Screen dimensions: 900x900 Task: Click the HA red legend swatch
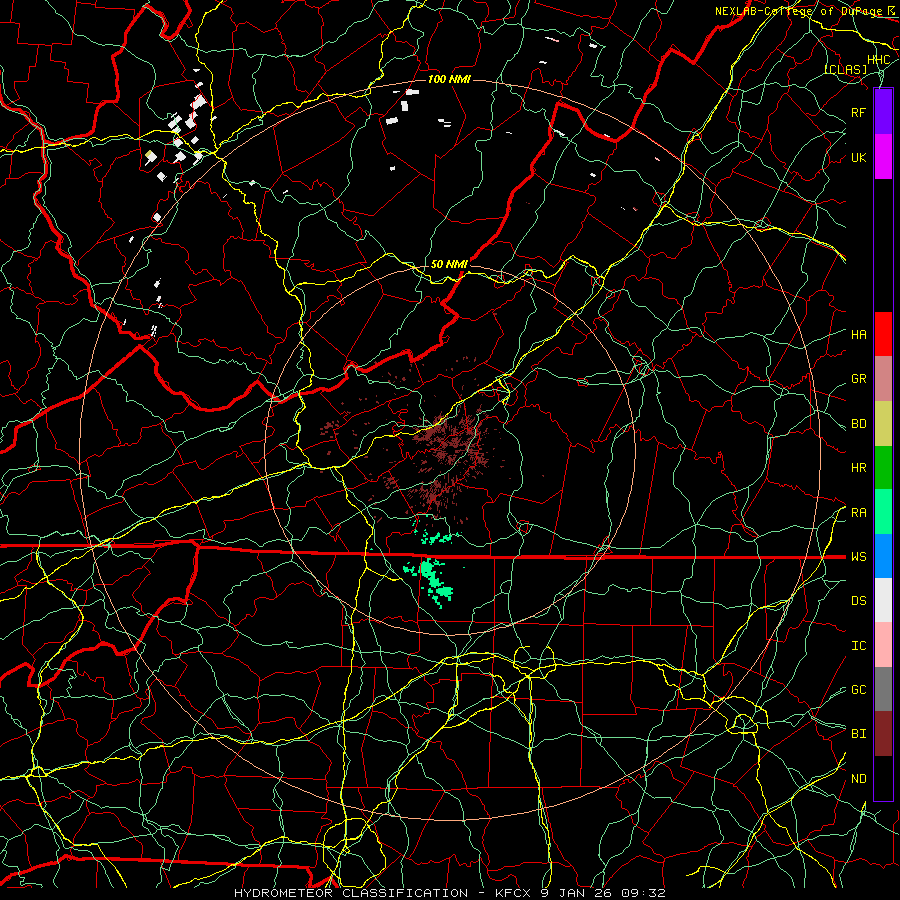pos(883,334)
